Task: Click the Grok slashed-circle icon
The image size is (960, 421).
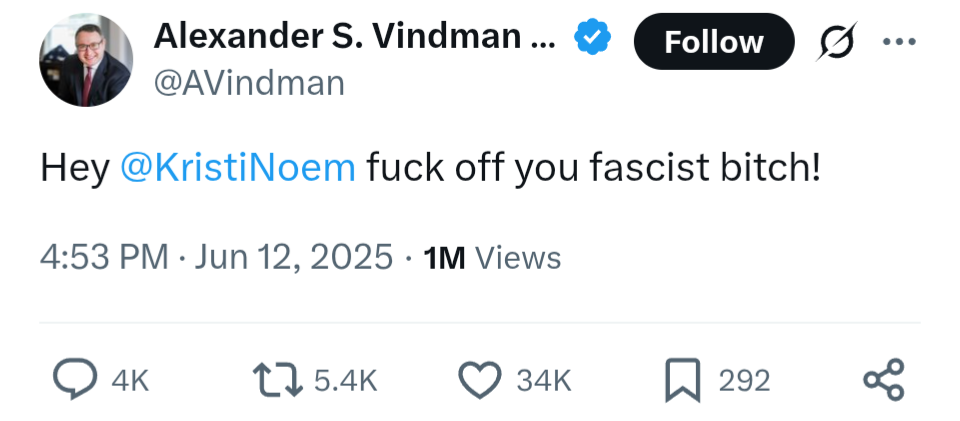Action: [x=833, y=41]
